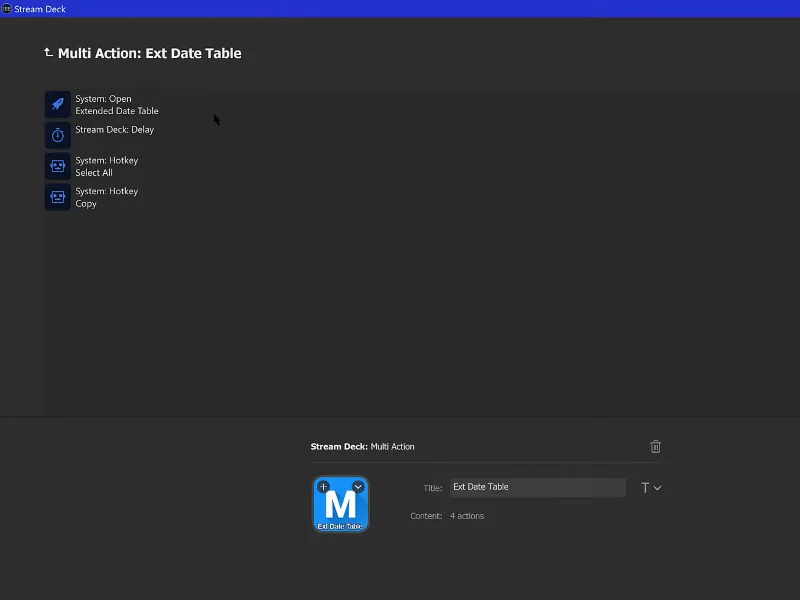This screenshot has height=600, width=800.
Task: Delete the Multi Action with trash icon
Action: tap(656, 446)
